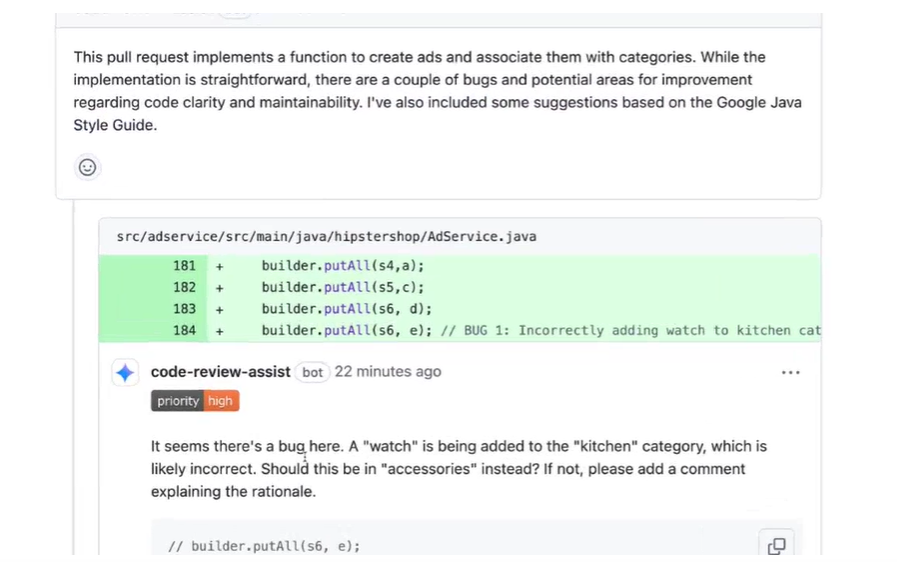Click the pull request summary paragraph

pyautogui.click(x=437, y=91)
